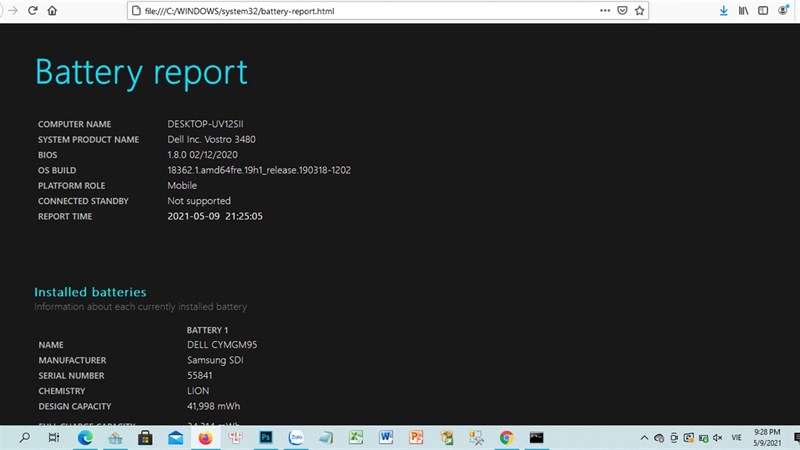The image size is (800, 450).
Task: Select the Not supported value
Action: [x=199, y=201]
